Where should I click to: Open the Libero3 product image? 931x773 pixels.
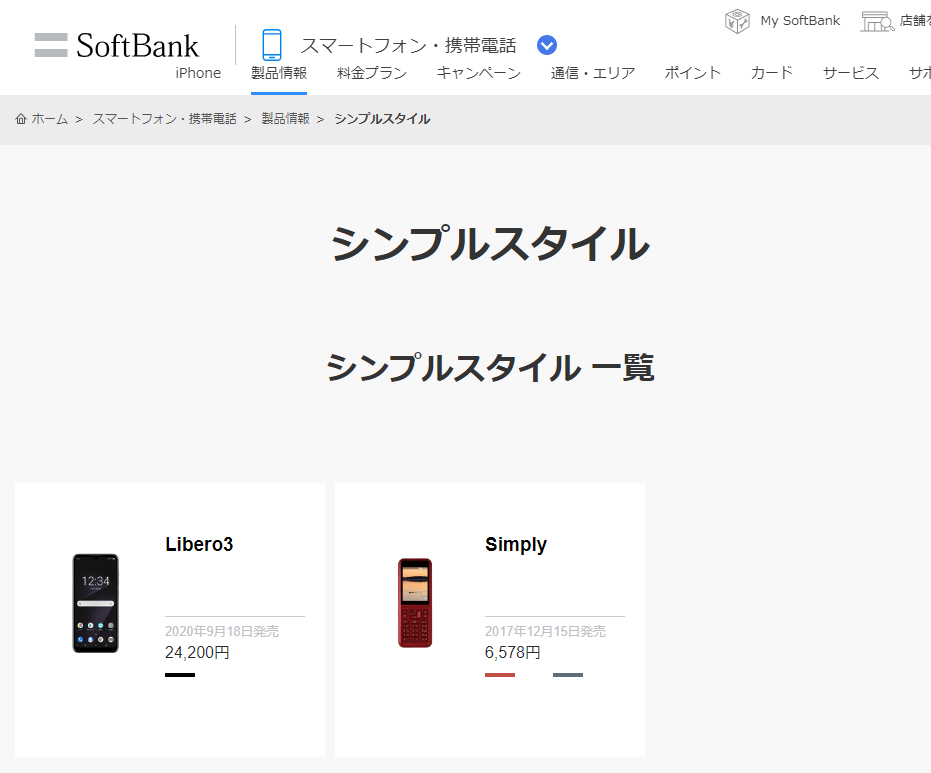tap(96, 603)
